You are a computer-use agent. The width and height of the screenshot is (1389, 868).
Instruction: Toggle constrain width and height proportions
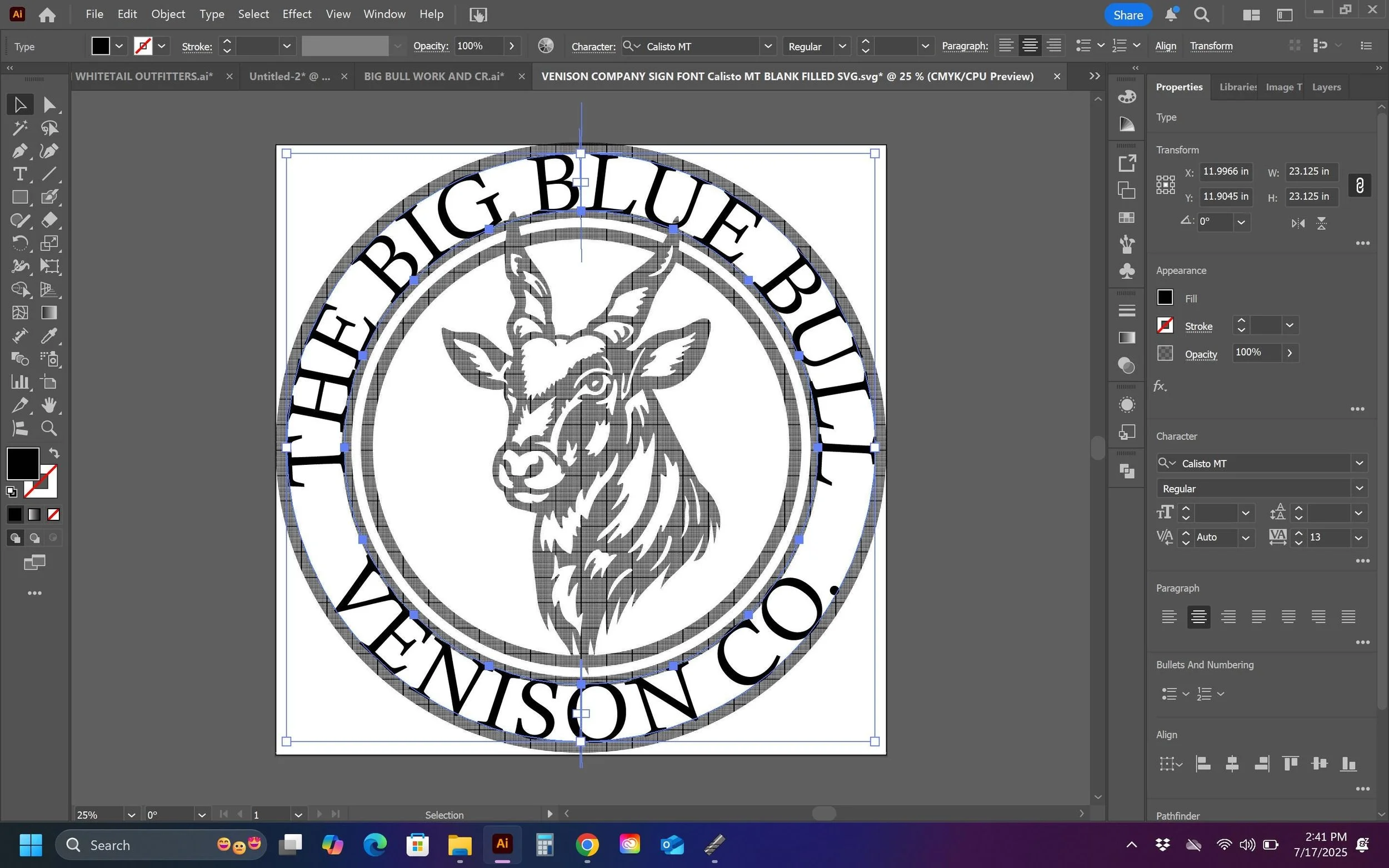pos(1359,185)
